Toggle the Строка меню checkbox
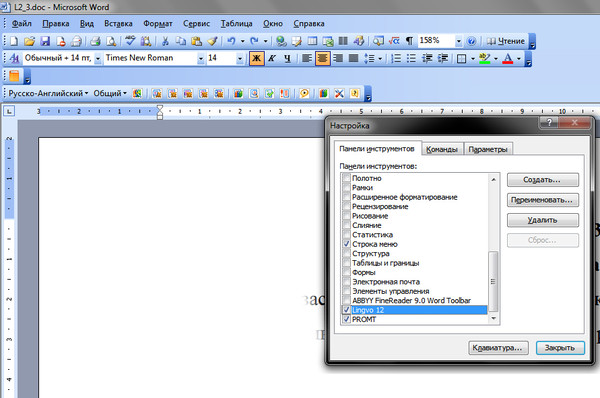 tap(347, 244)
